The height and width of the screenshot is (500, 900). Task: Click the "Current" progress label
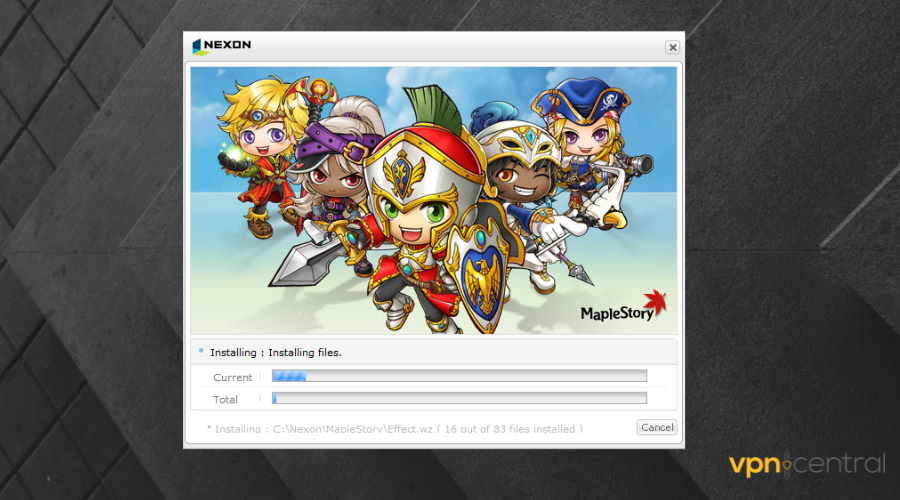(232, 377)
